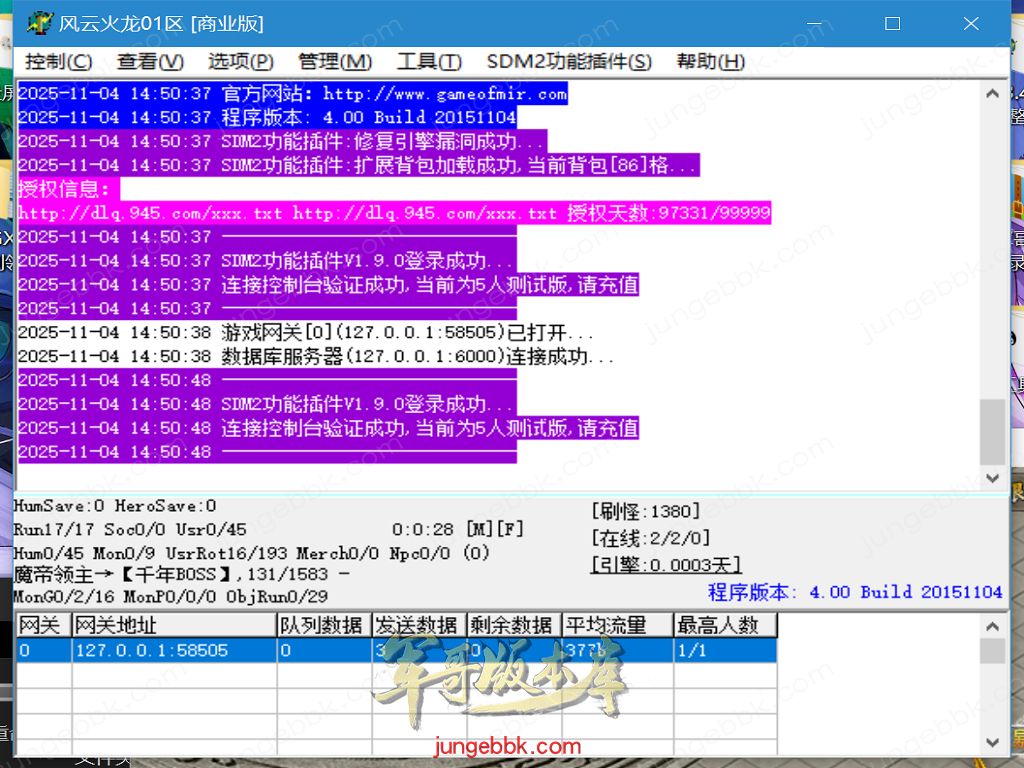Click the 网关地址 column header
1024x768 pixels.
point(174,625)
